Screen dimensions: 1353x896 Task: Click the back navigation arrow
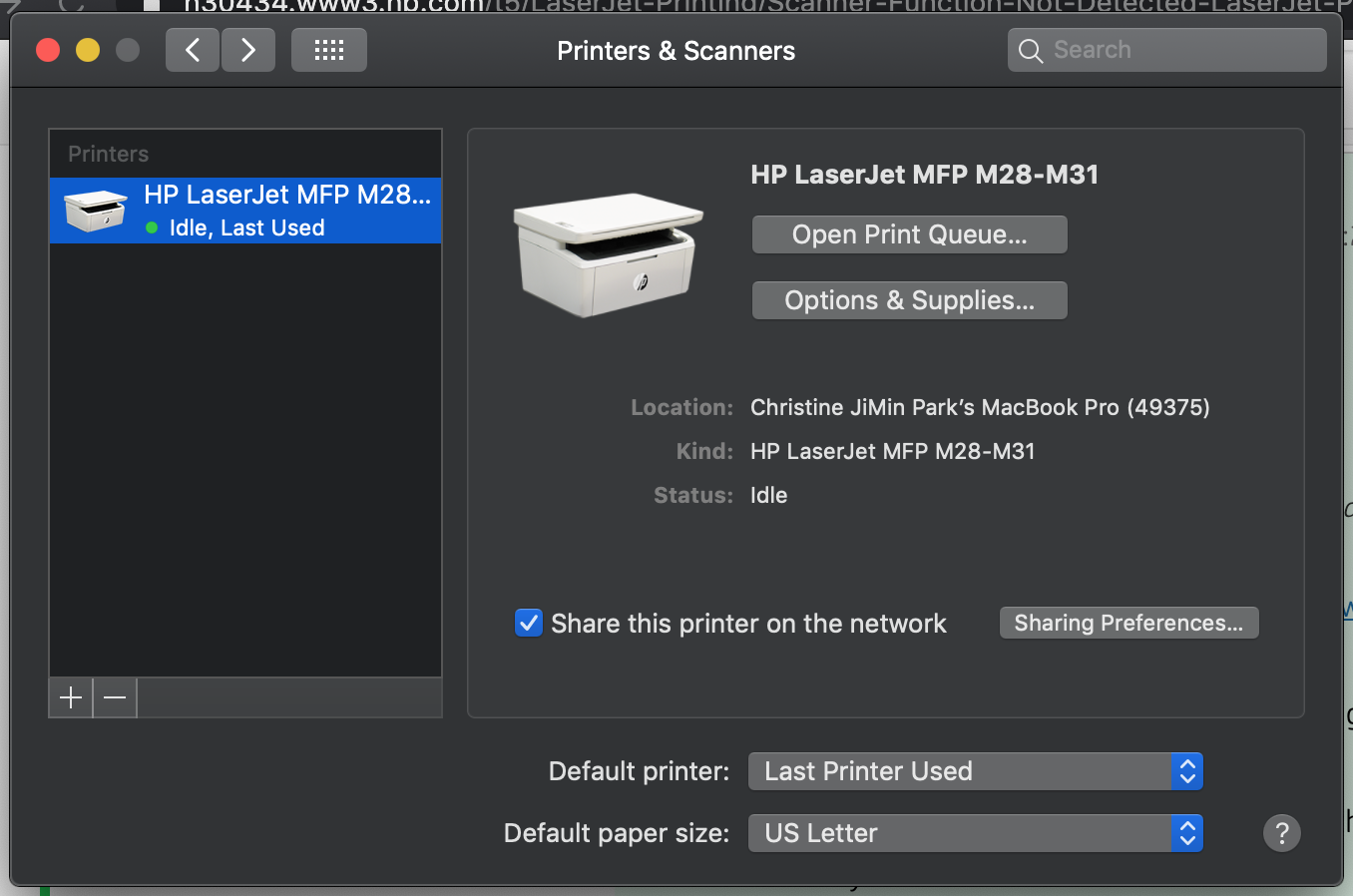pyautogui.click(x=193, y=50)
